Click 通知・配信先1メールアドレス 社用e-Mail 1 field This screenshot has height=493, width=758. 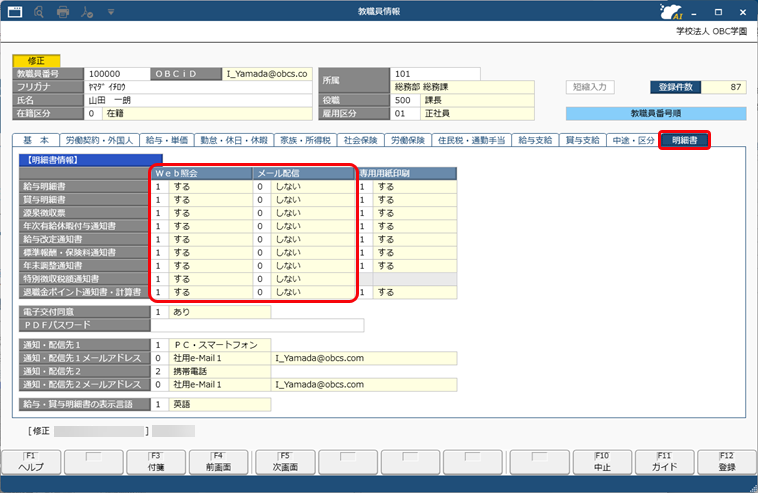(211, 358)
